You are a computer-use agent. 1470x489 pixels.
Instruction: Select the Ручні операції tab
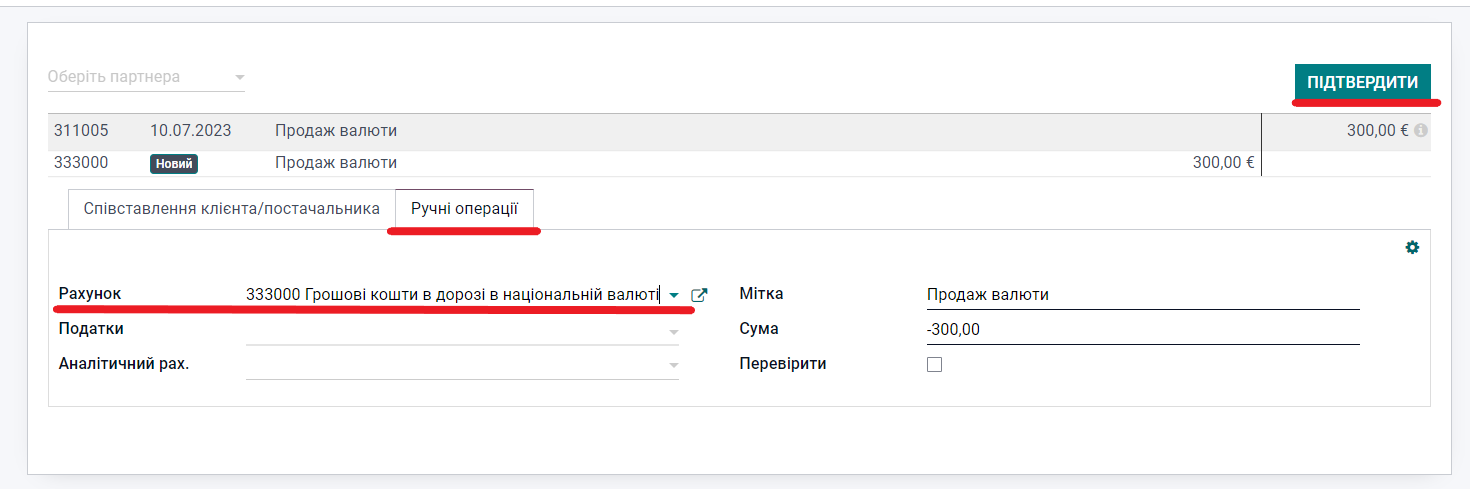coord(464,209)
